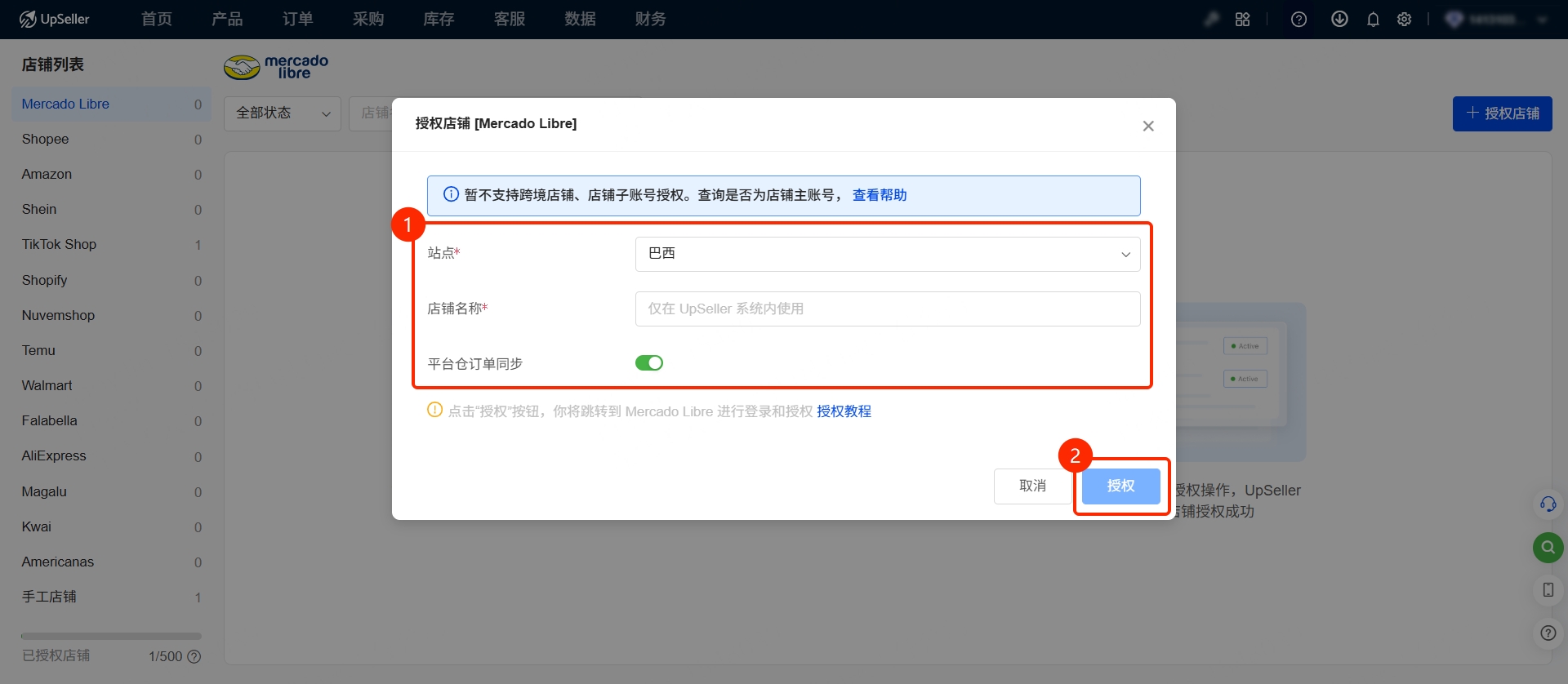Open the 首页 menu
1568x684 pixels.
tap(157, 19)
